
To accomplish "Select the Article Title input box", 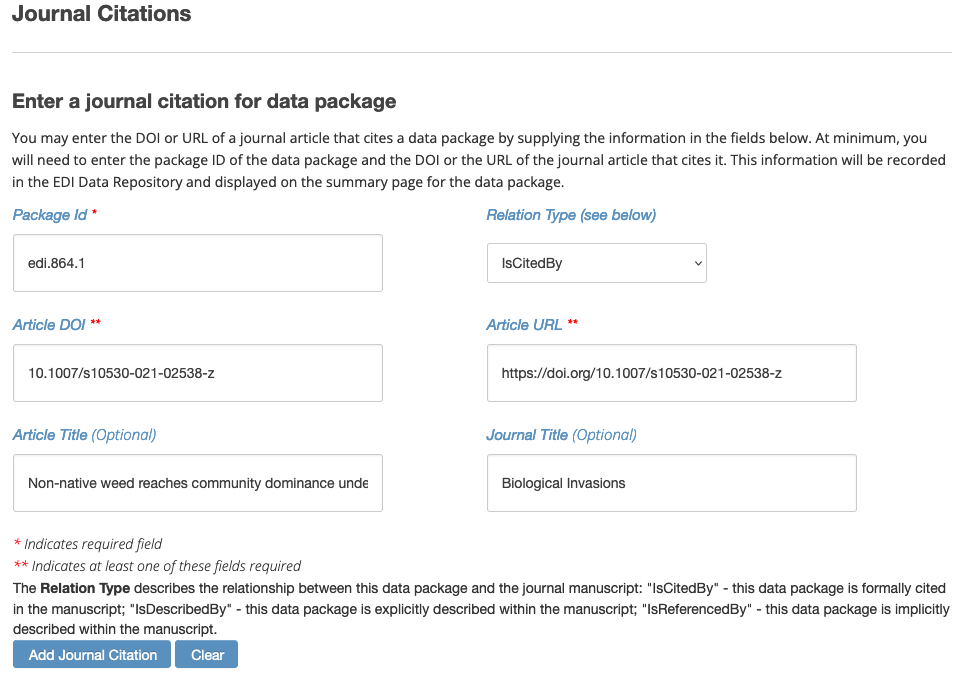I will point(198,483).
